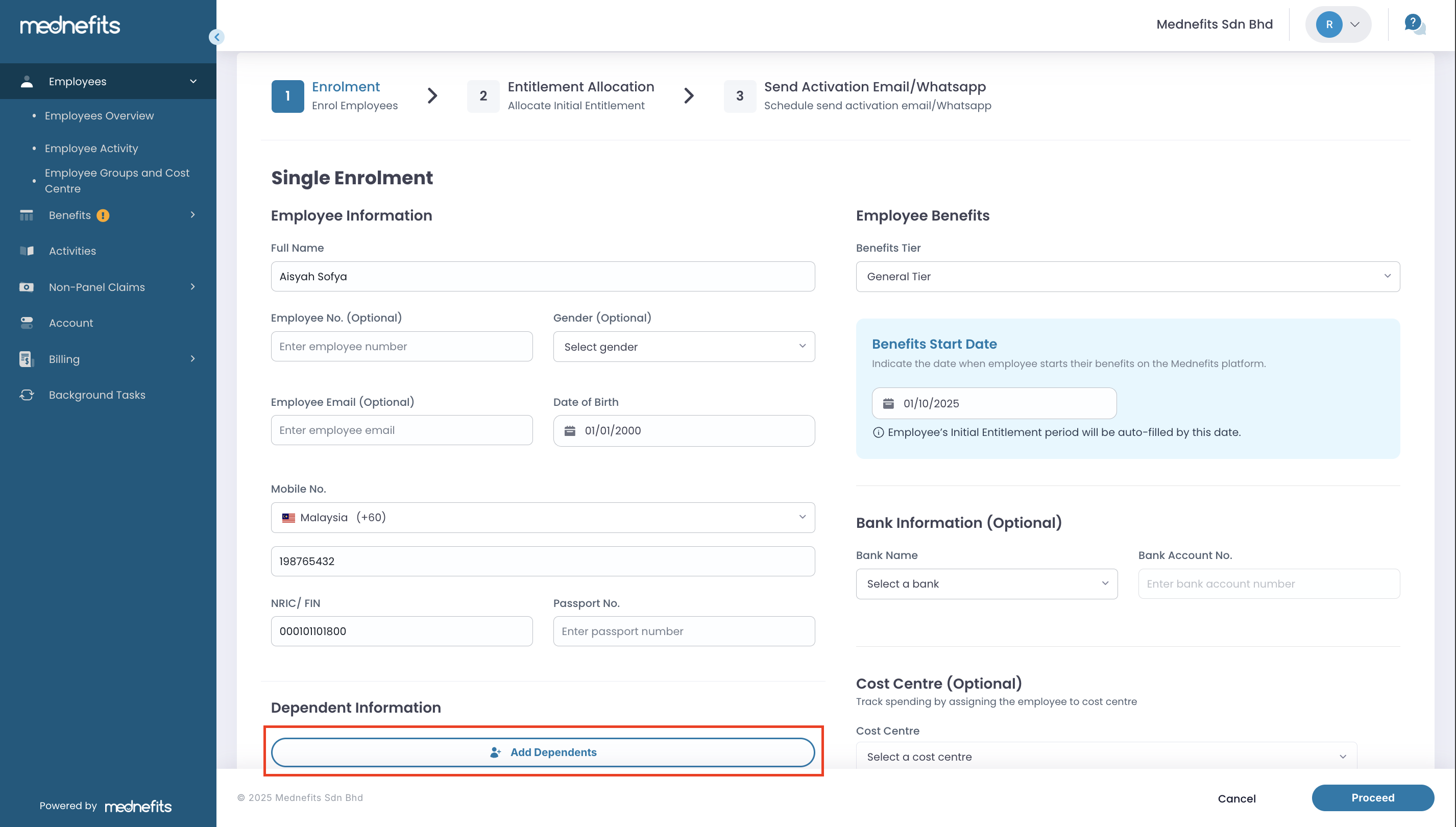
Task: Open Employee Activity page
Action: tap(91, 148)
